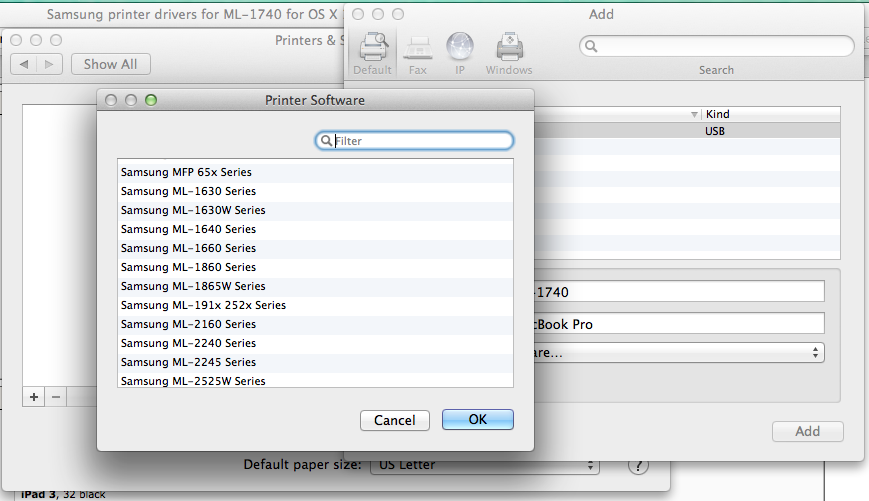Go forward with the right arrow in Printers window

coord(49,64)
